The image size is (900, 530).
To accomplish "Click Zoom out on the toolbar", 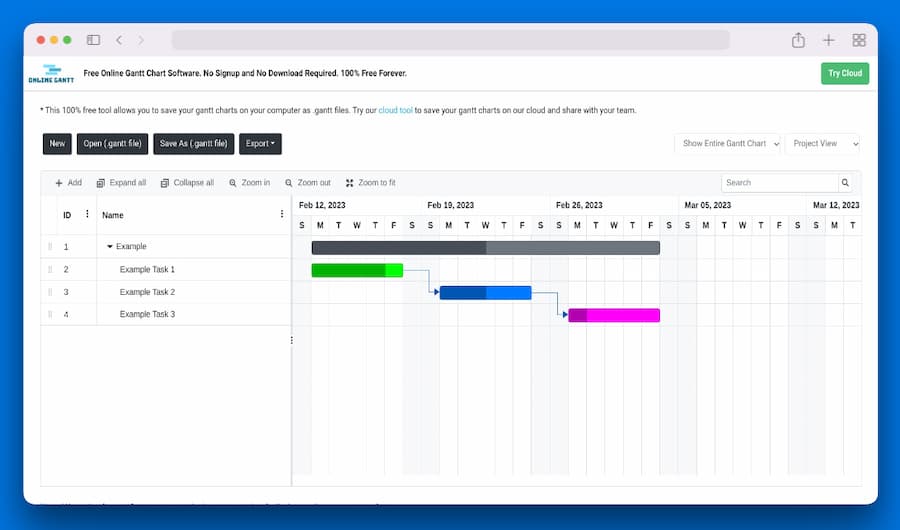I will point(308,183).
